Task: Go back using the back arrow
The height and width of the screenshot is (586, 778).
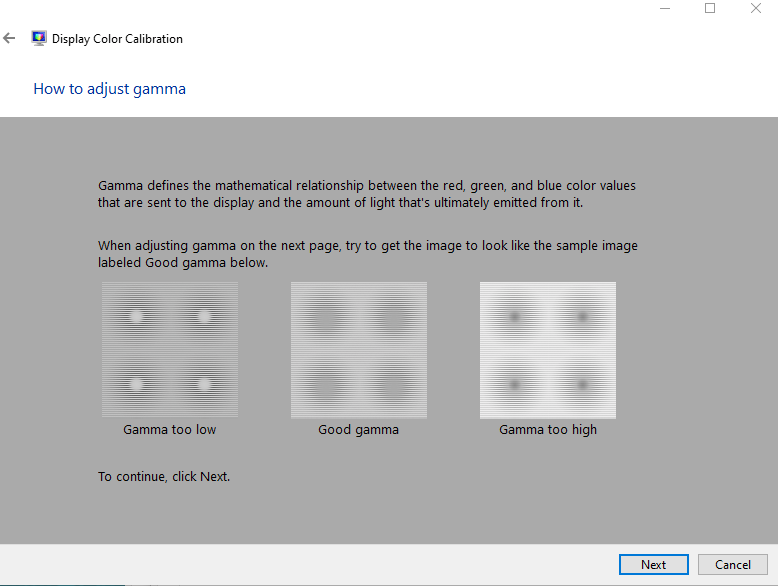Action: (x=9, y=38)
